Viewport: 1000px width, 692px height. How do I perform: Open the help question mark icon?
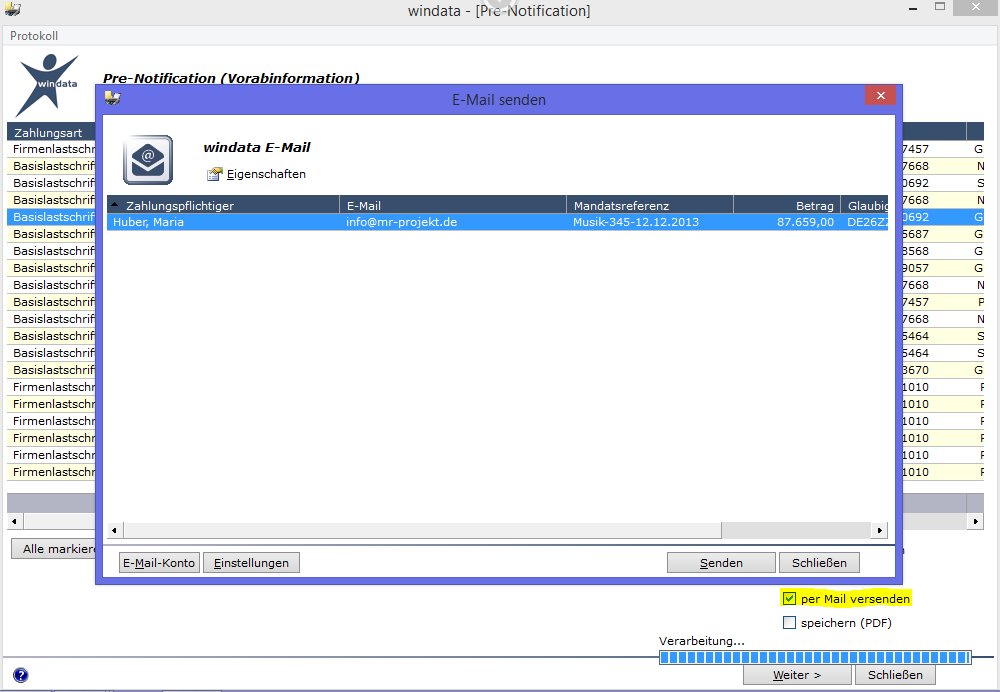point(20,675)
